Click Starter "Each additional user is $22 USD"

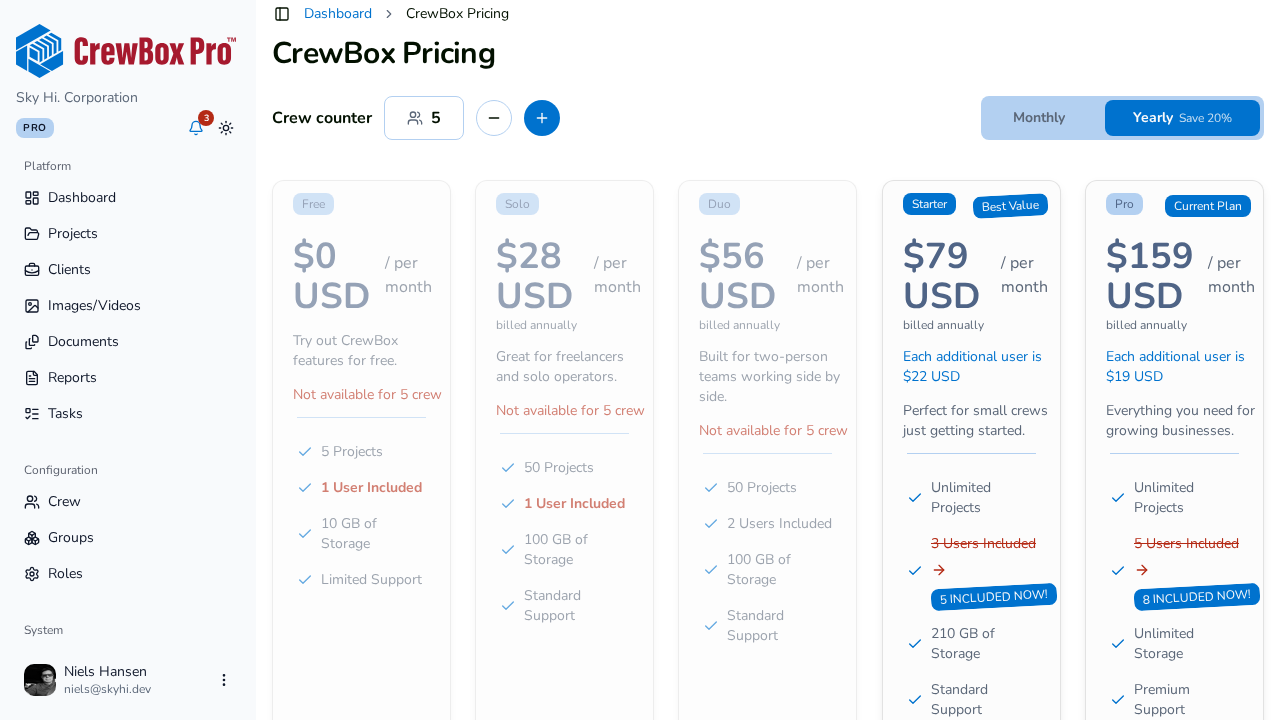click(x=972, y=367)
